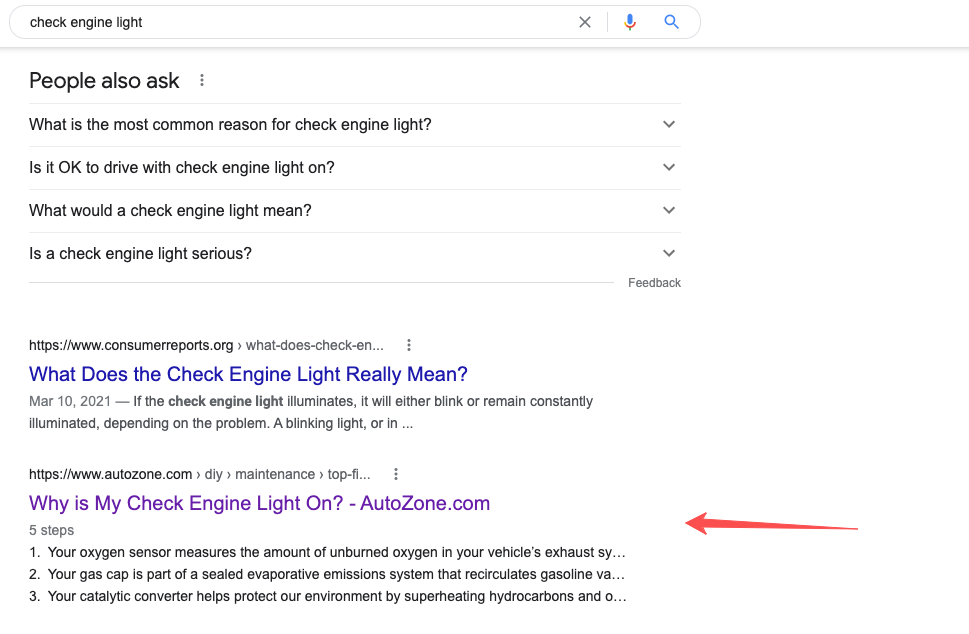Open the three-dot menu beside People also ask

pos(202,80)
